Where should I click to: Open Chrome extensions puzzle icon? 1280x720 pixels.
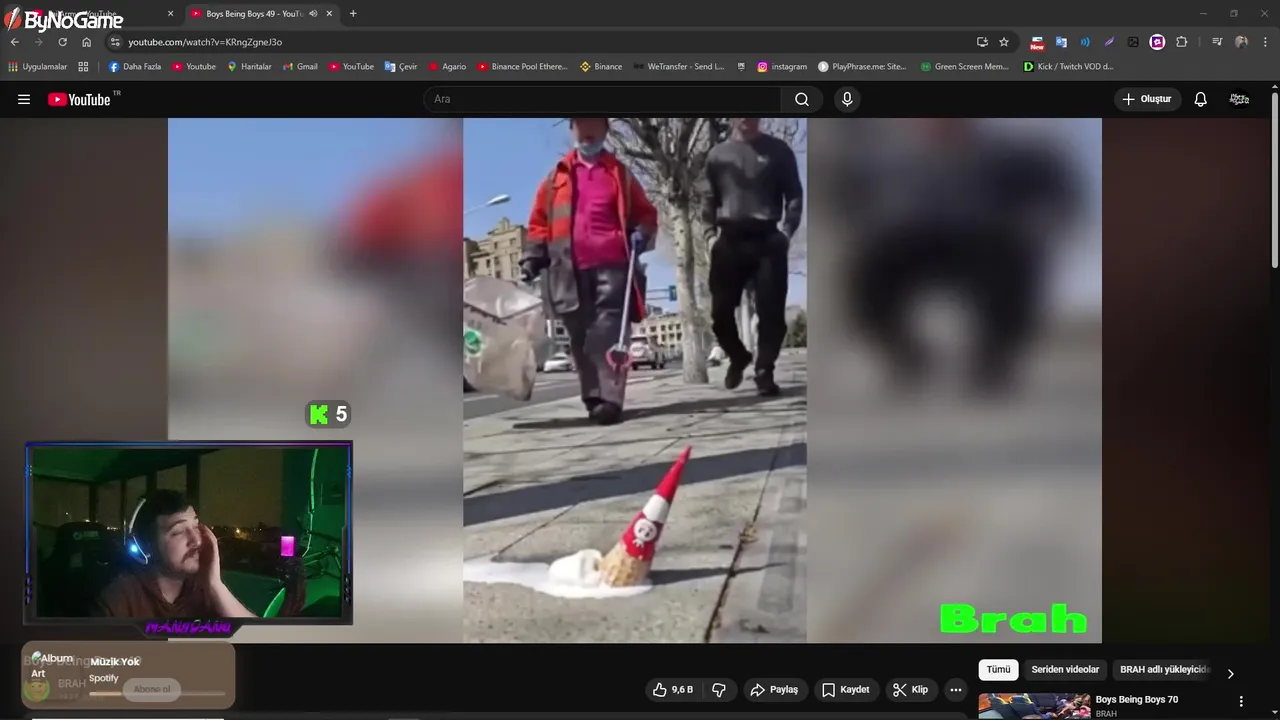(1182, 42)
